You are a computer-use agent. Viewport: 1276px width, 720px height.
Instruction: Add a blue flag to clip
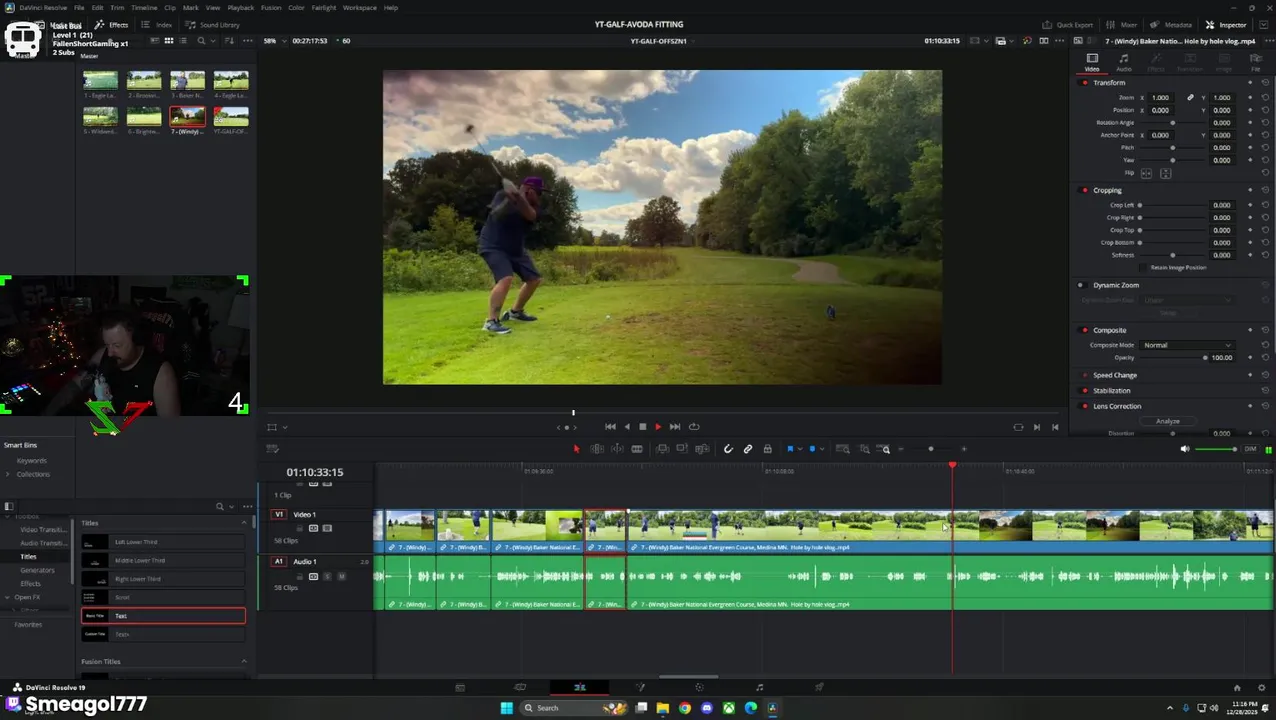click(790, 449)
